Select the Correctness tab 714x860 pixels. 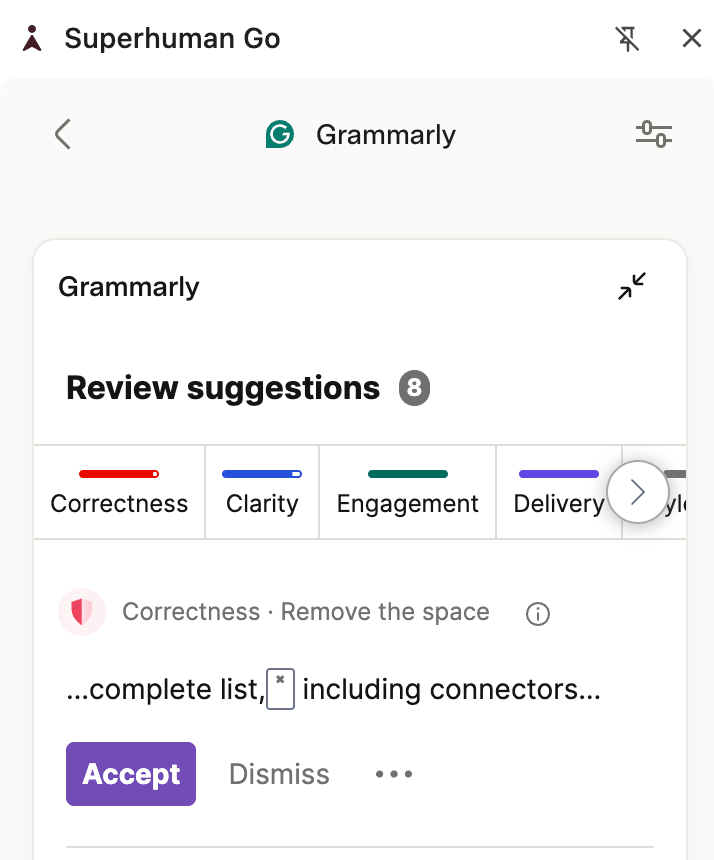pyautogui.click(x=119, y=492)
